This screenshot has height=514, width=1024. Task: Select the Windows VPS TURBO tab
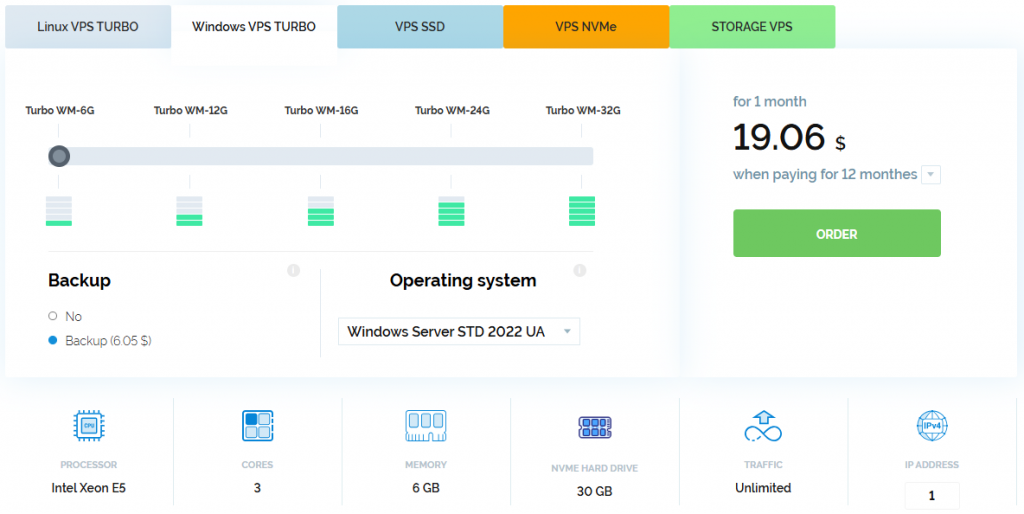pos(254,27)
